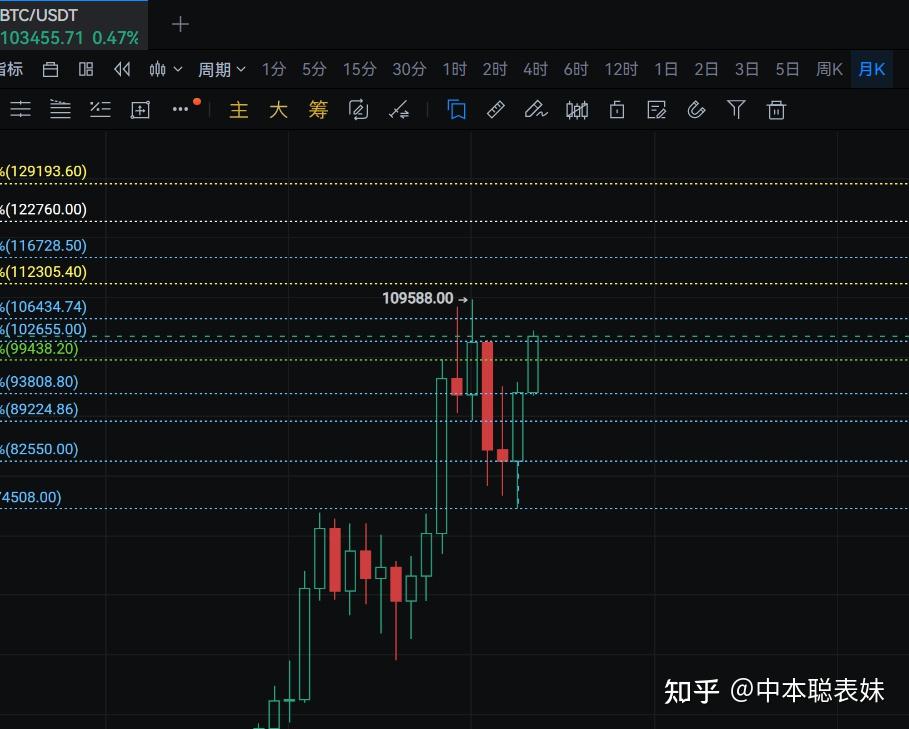Select the ruler measure tool
This screenshot has height=729, width=909.
point(496,110)
